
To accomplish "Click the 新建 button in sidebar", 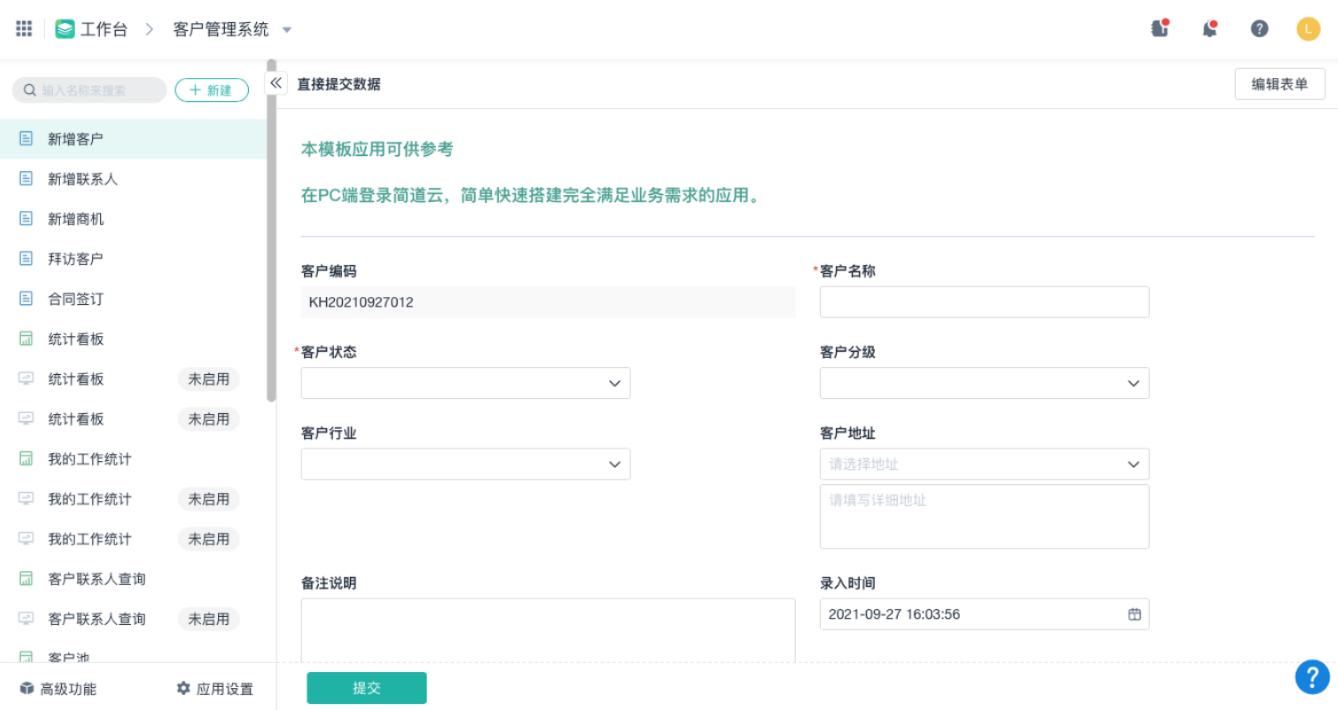I will (211, 90).
